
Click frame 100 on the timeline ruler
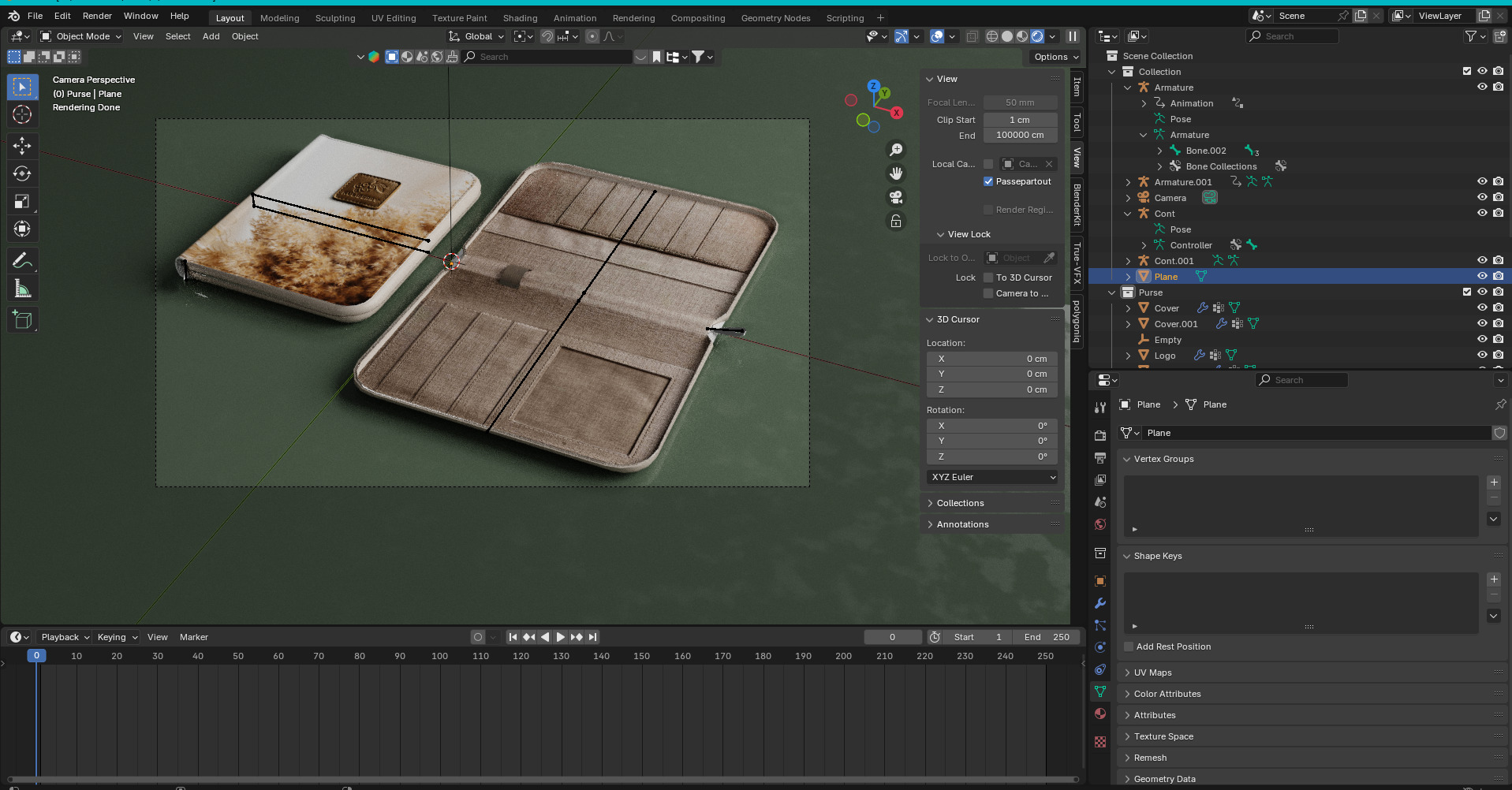[x=439, y=656]
